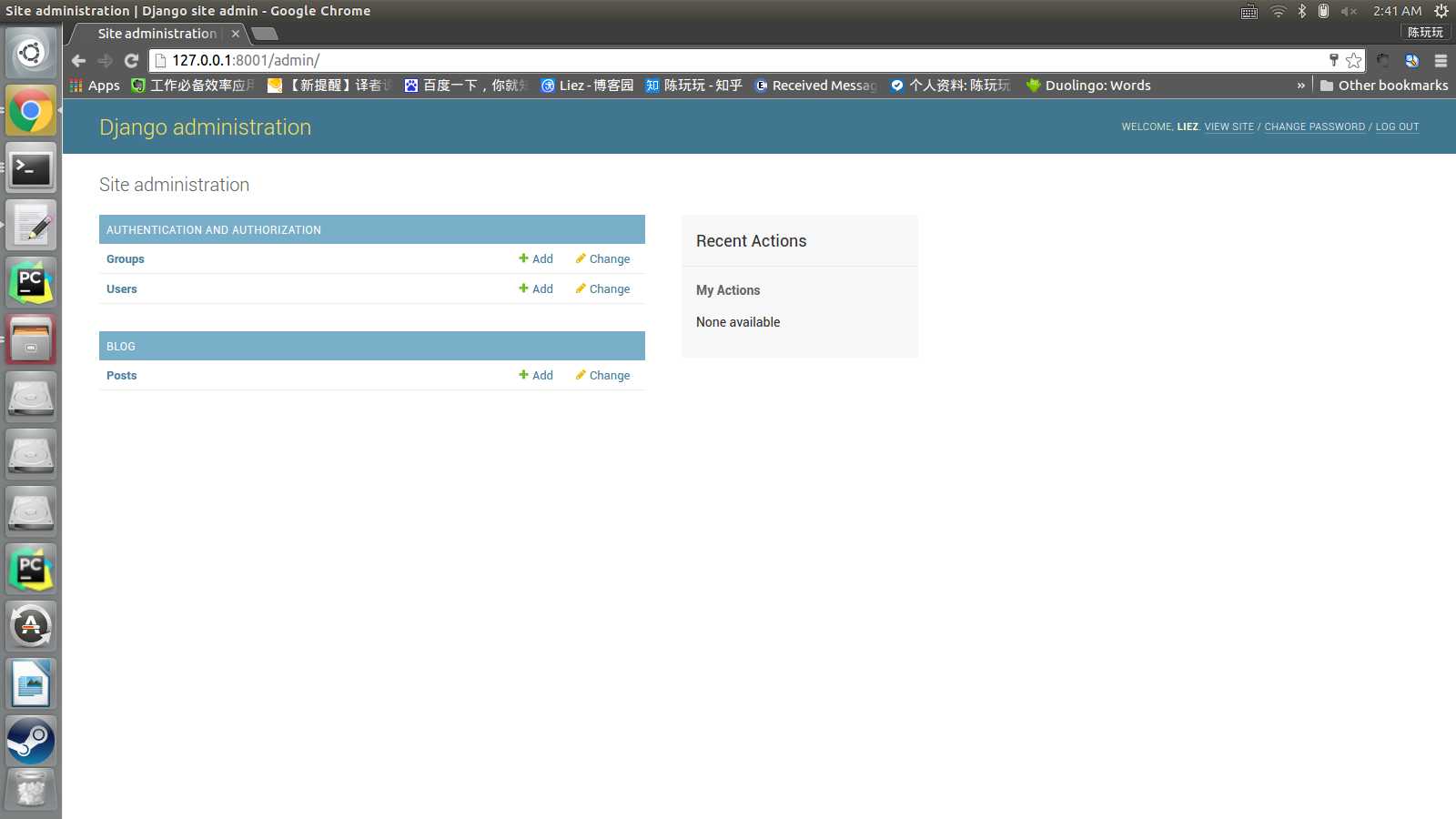
Task: Log out of Django admin
Action: tap(1397, 126)
